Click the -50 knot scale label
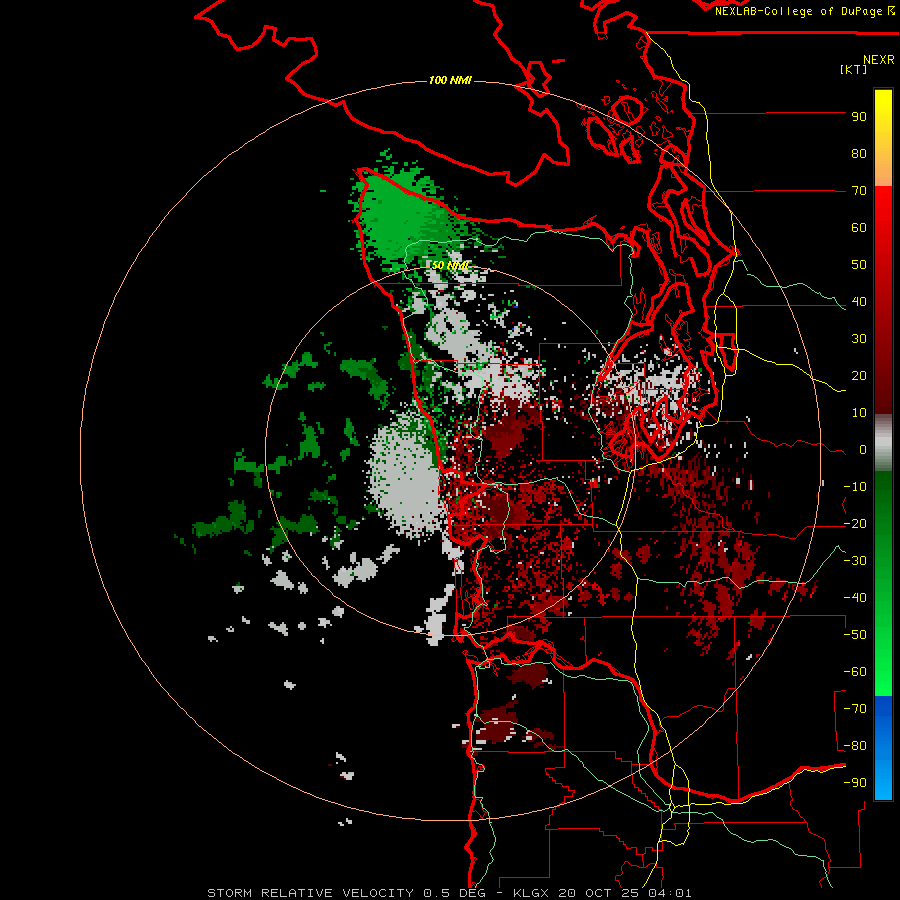This screenshot has width=900, height=900. point(855,635)
